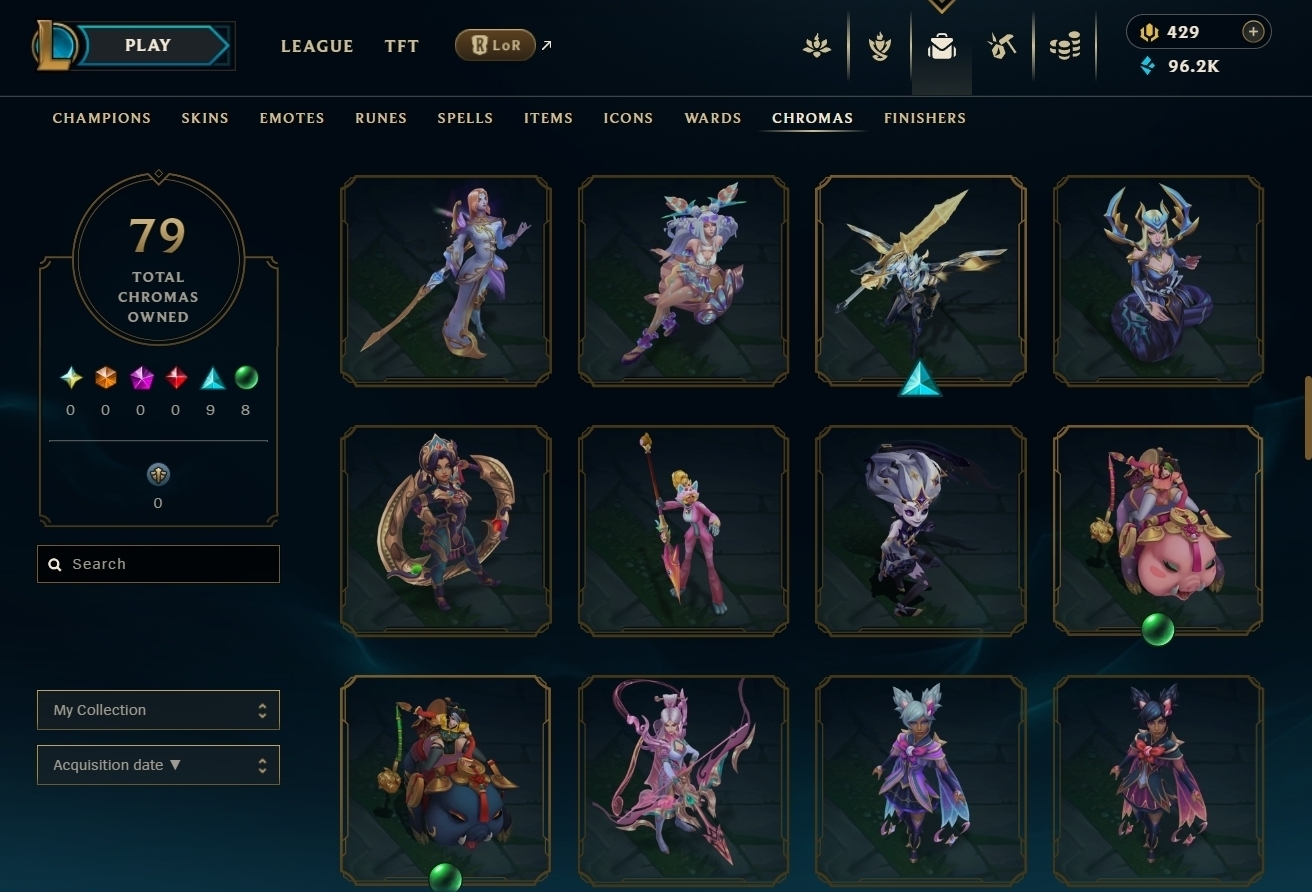
Task: Click the chroma Search field
Action: [x=158, y=564]
